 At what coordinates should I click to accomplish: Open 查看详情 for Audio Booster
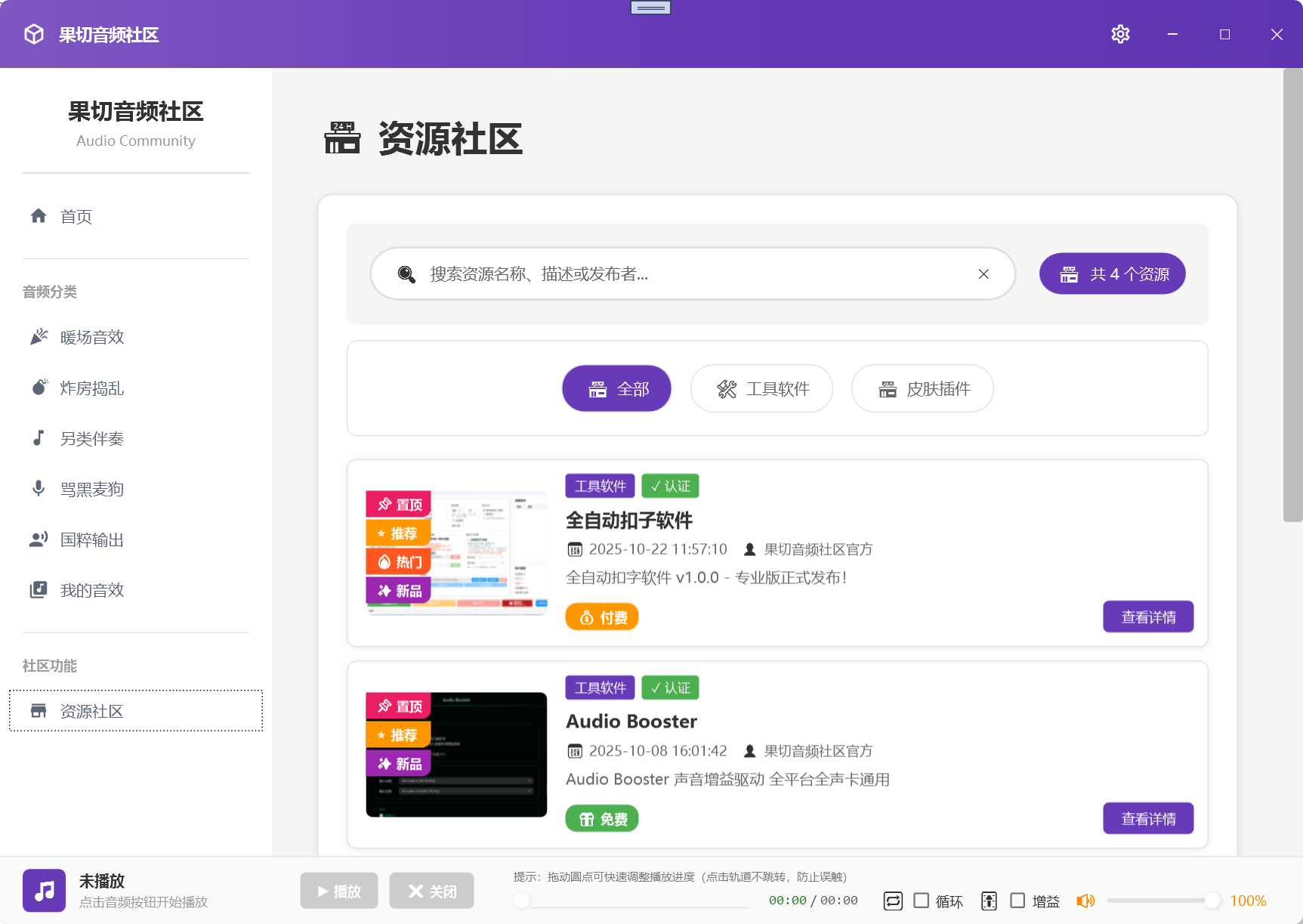pyautogui.click(x=1148, y=818)
